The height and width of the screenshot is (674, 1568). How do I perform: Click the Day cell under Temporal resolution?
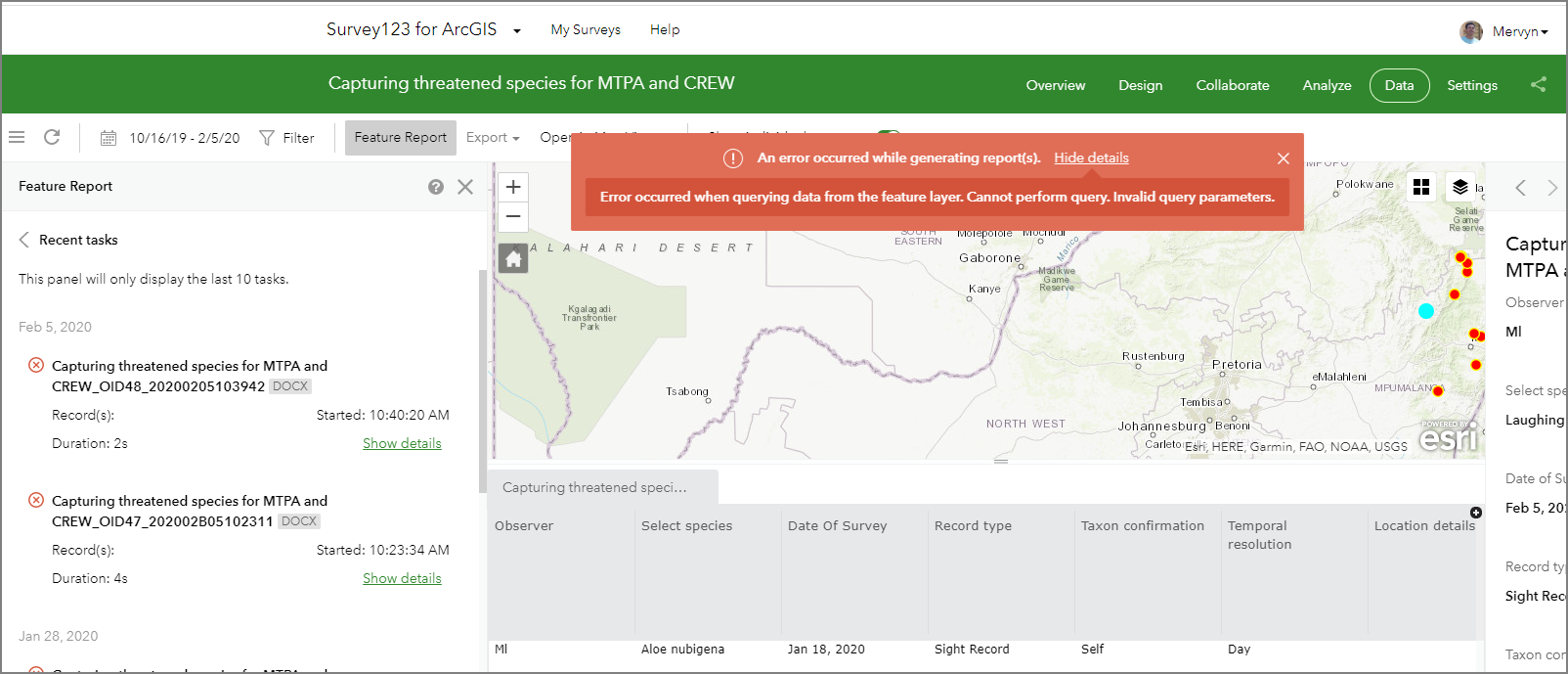[x=1239, y=649]
